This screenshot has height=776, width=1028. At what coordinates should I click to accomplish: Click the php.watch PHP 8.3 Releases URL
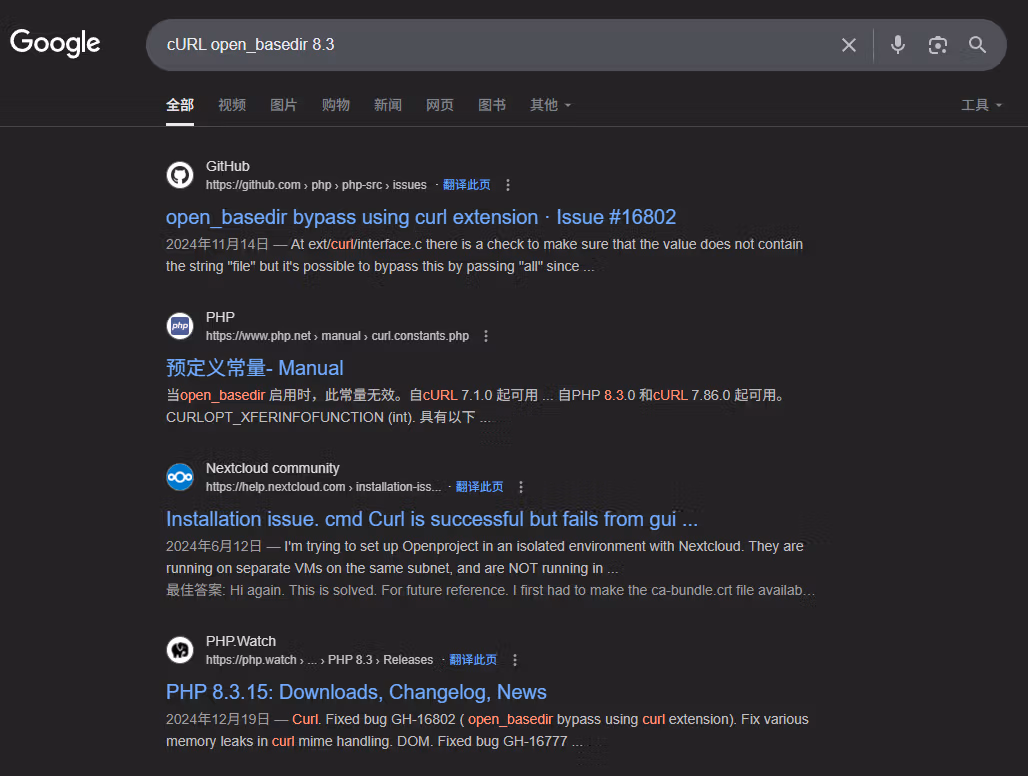319,660
